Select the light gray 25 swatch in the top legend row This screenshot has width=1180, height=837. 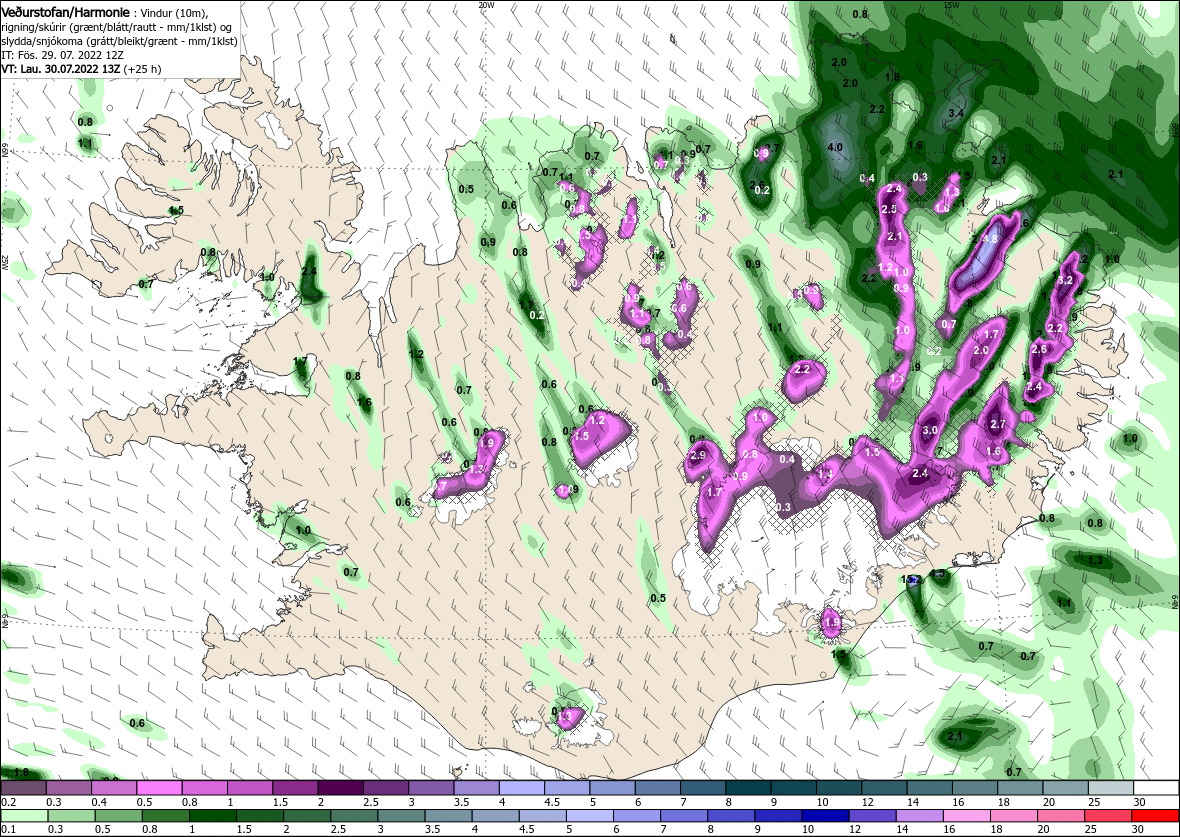1112,787
